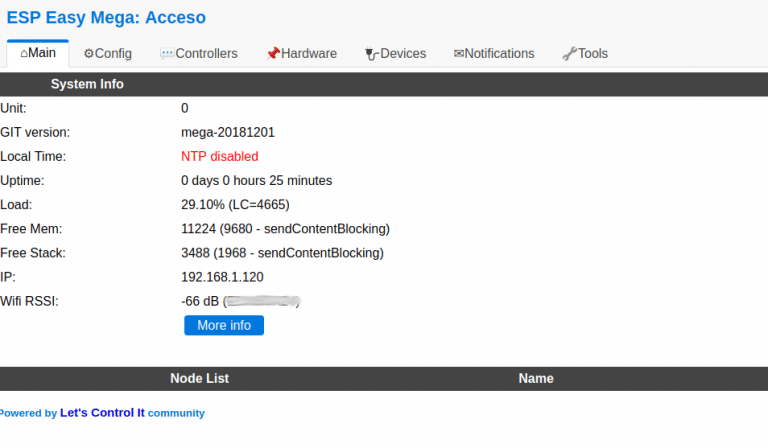Open the Controllers tab label

[x=206, y=54]
